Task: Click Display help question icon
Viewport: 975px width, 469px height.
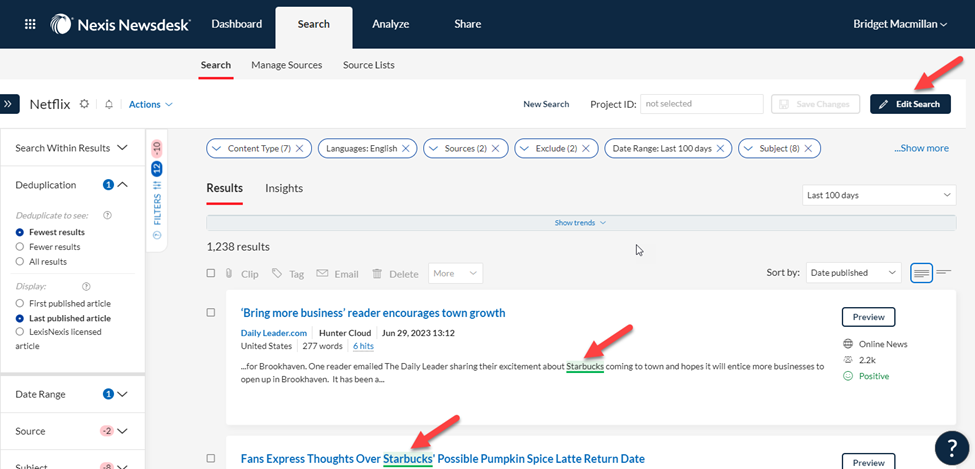Action: click(86, 287)
